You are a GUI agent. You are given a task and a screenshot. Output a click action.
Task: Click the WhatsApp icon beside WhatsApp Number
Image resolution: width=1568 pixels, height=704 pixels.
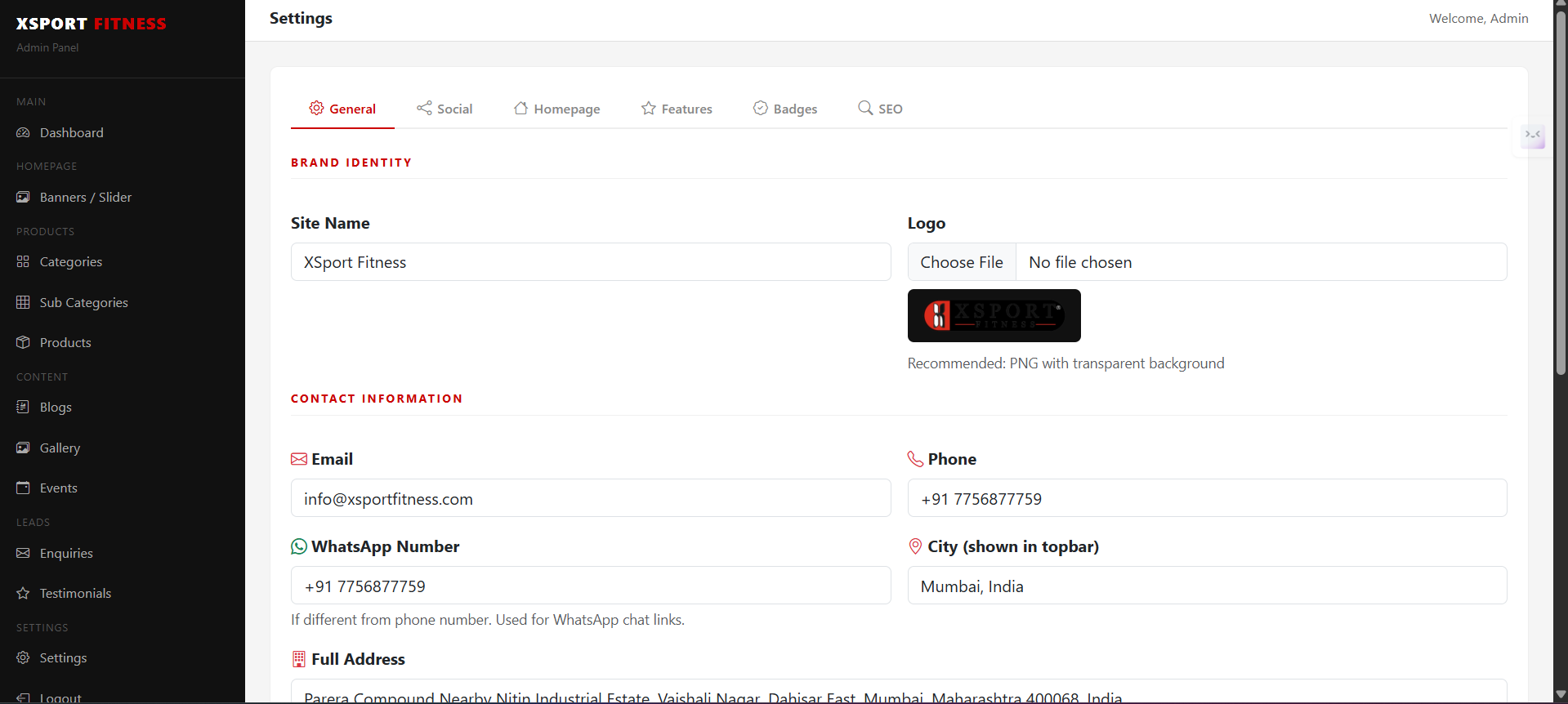(299, 546)
